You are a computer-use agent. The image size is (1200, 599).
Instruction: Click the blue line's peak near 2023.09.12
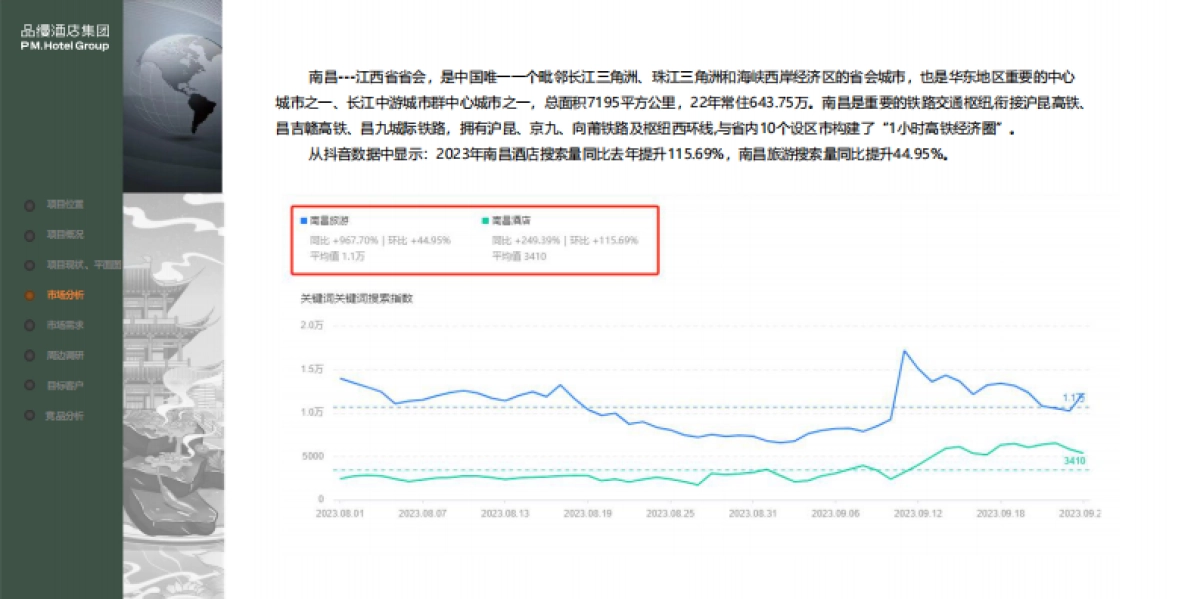(x=904, y=351)
